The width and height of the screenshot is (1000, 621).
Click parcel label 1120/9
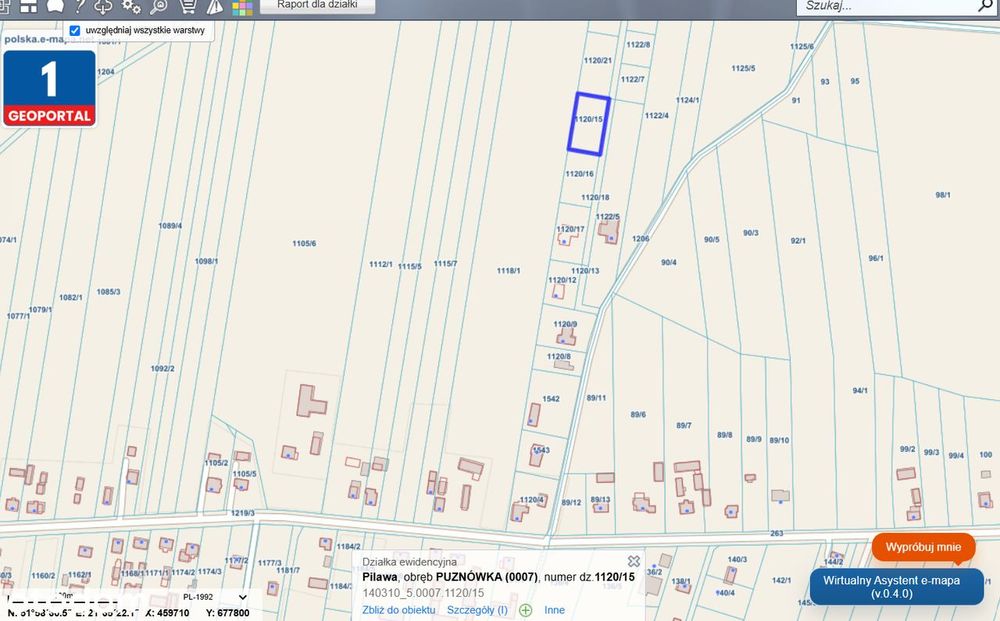point(565,325)
